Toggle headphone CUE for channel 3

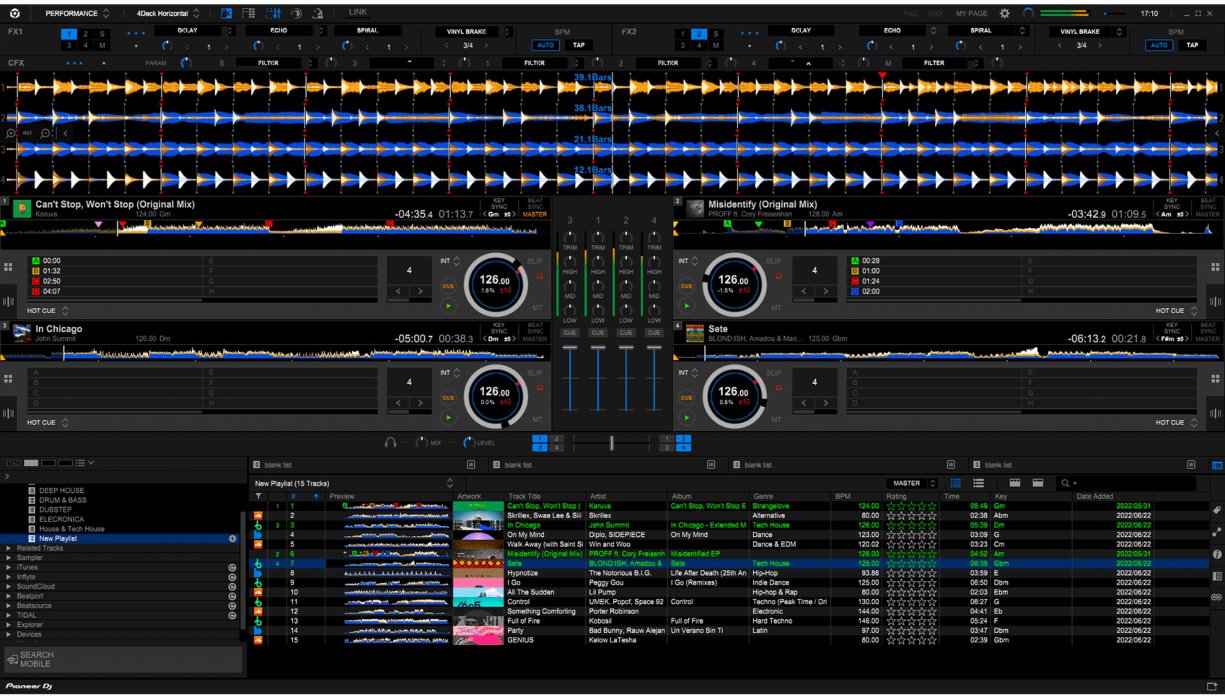coord(570,332)
